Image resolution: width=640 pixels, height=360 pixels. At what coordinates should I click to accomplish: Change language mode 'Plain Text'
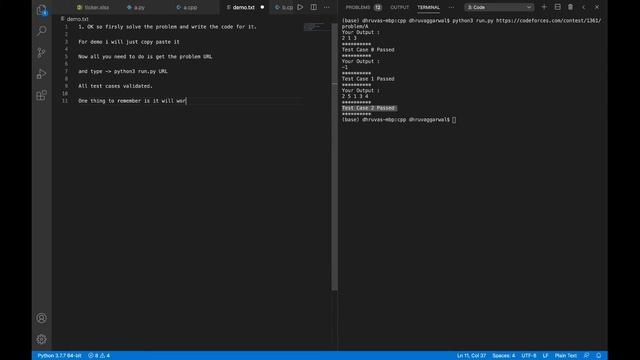[566, 356]
